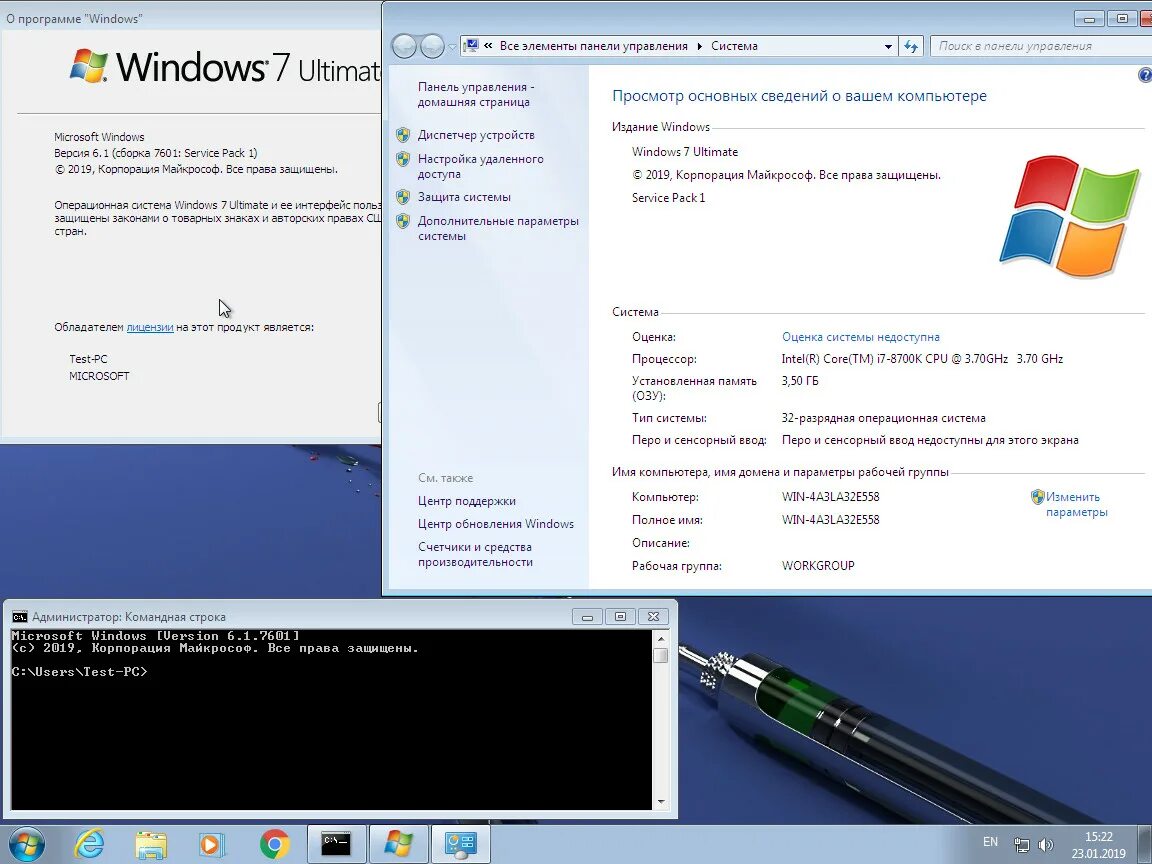Click Command Prompt scrollbar up arrow
Image resolution: width=1152 pixels, height=864 pixels.
click(x=660, y=638)
